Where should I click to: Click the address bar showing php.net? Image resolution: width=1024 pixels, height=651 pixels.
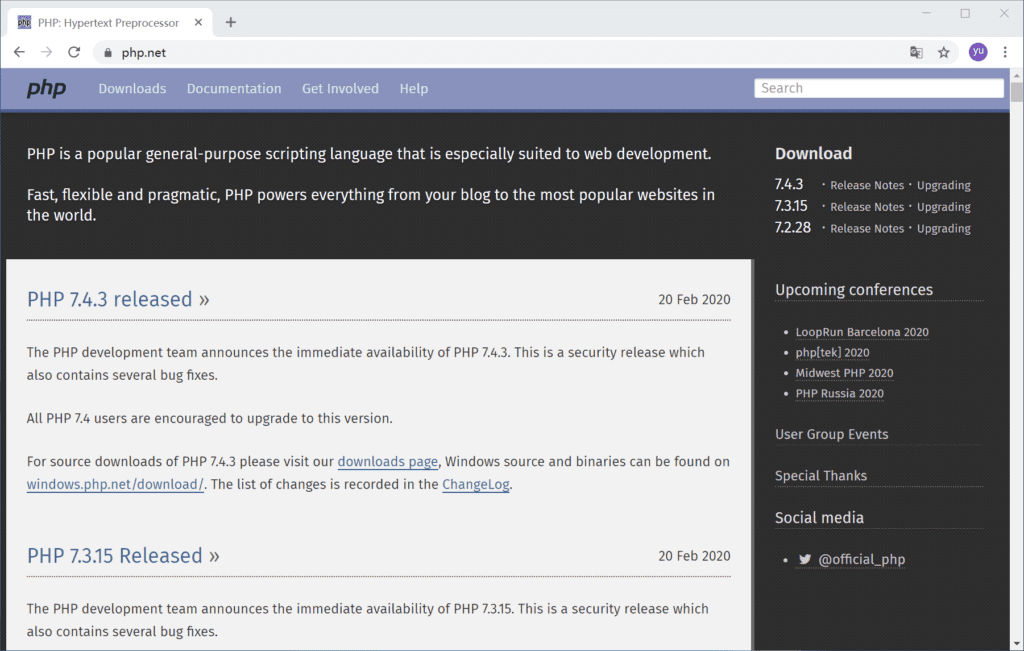[x=500, y=53]
